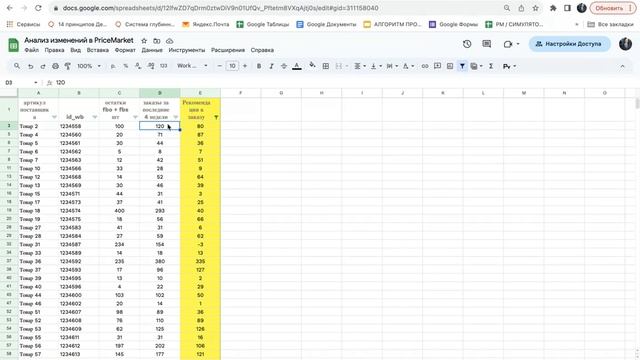This screenshot has height=360, width=640.
Task: Open the Google Таблицы bookmark
Action: pos(263,24)
